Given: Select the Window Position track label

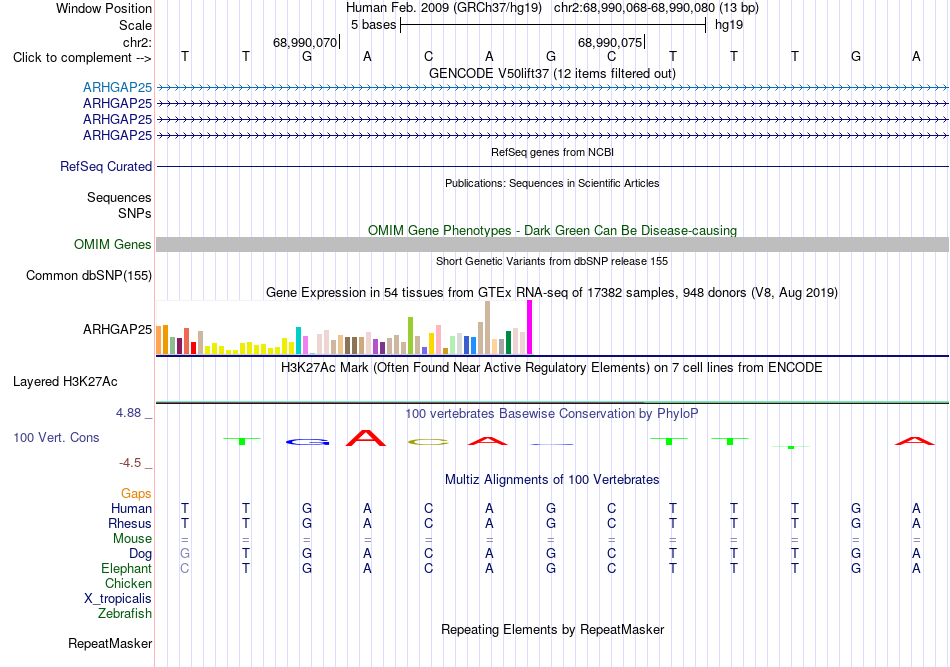Looking at the screenshot, I should click(x=104, y=8).
